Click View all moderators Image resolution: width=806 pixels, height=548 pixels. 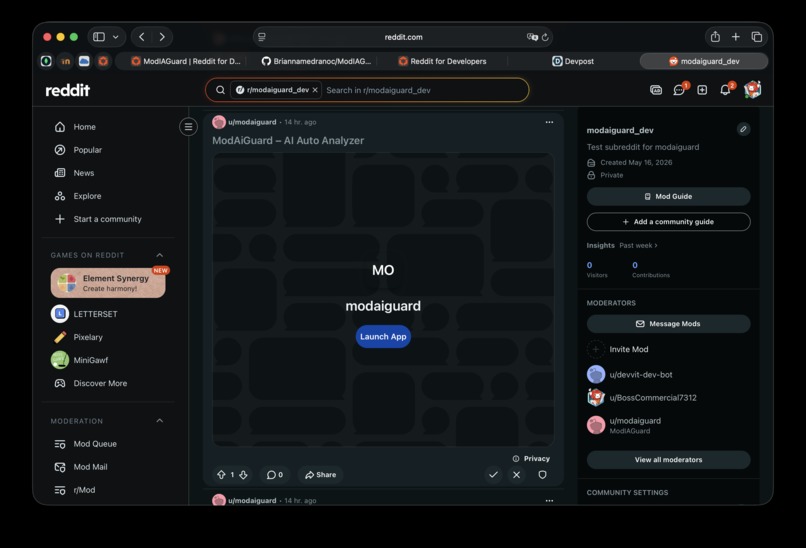668,460
